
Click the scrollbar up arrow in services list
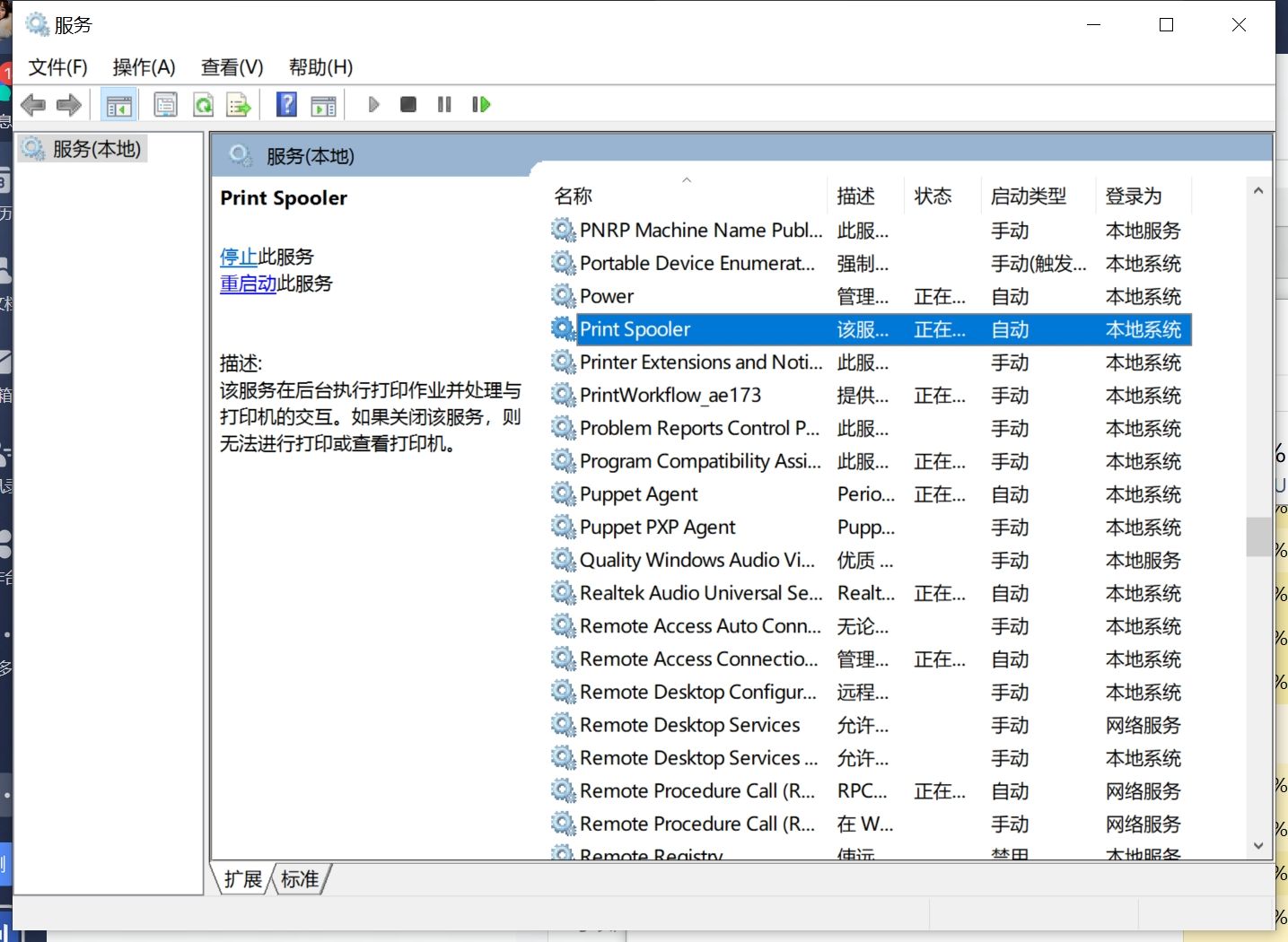tap(1258, 191)
